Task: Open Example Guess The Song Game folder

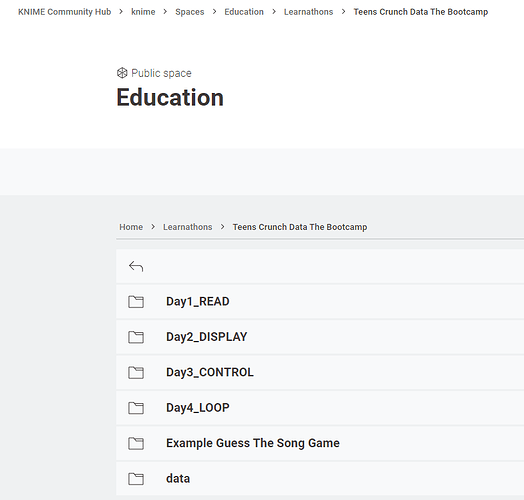Action: (x=253, y=443)
